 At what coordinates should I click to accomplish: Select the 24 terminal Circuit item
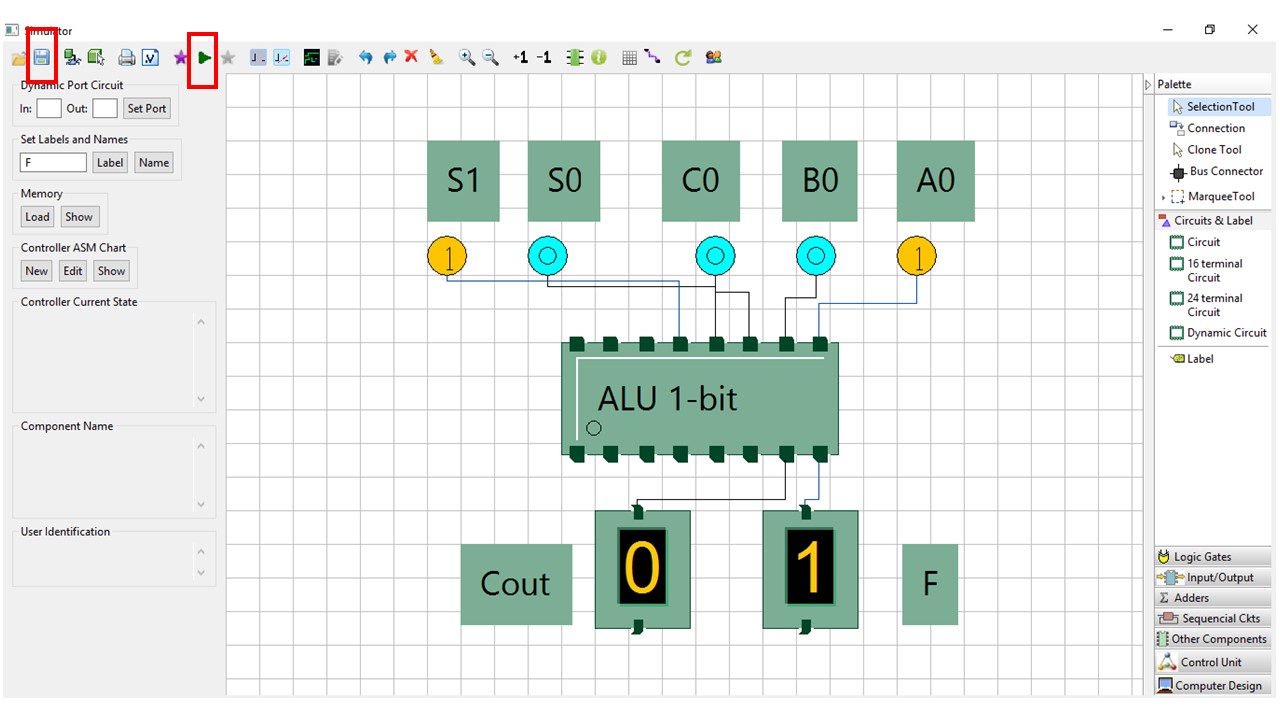(x=1205, y=305)
